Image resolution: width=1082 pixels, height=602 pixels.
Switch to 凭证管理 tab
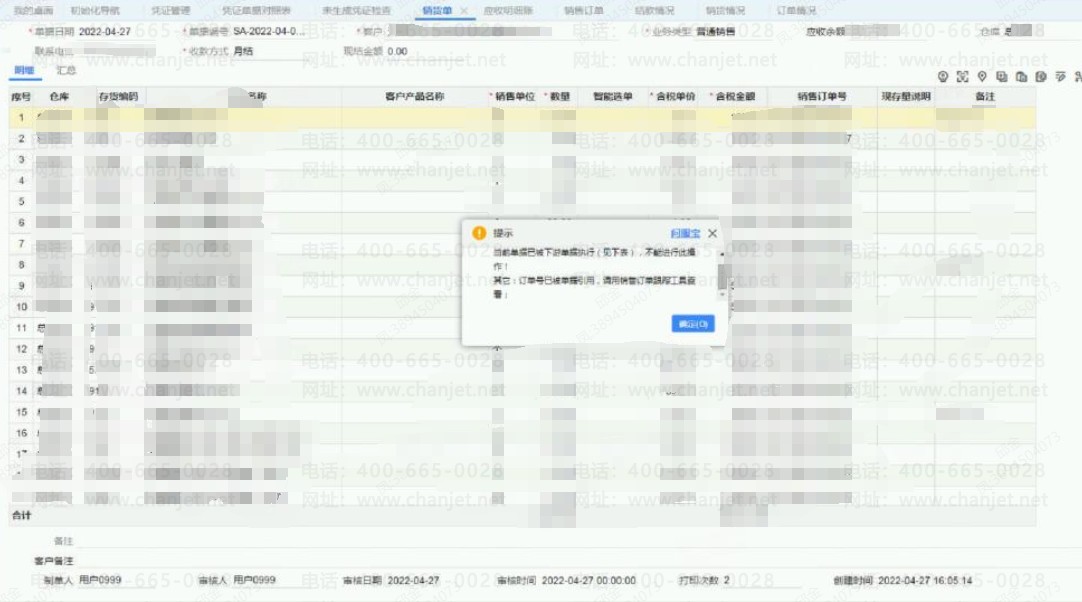pos(170,10)
